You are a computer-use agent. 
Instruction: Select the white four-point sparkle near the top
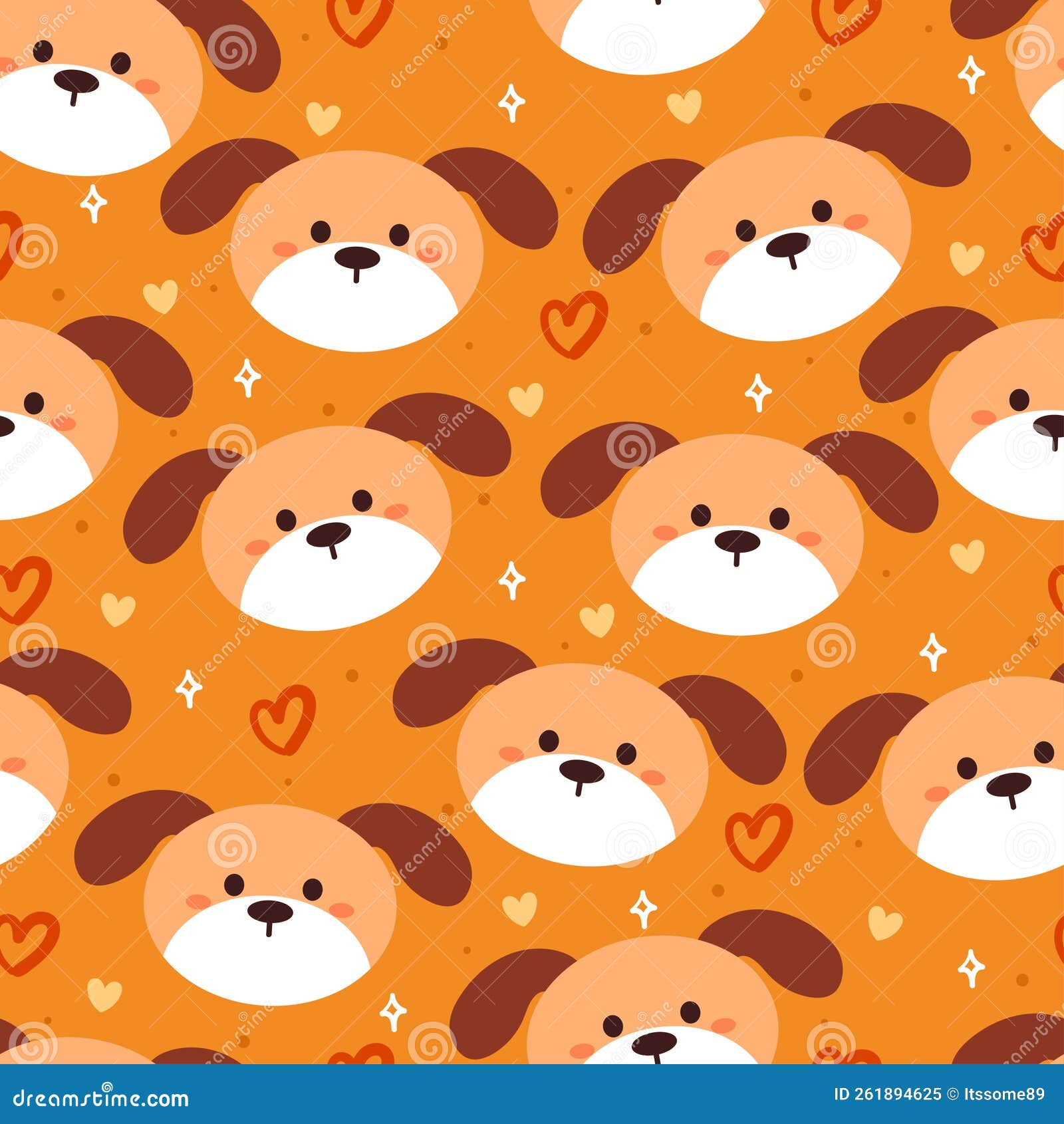coord(512,103)
